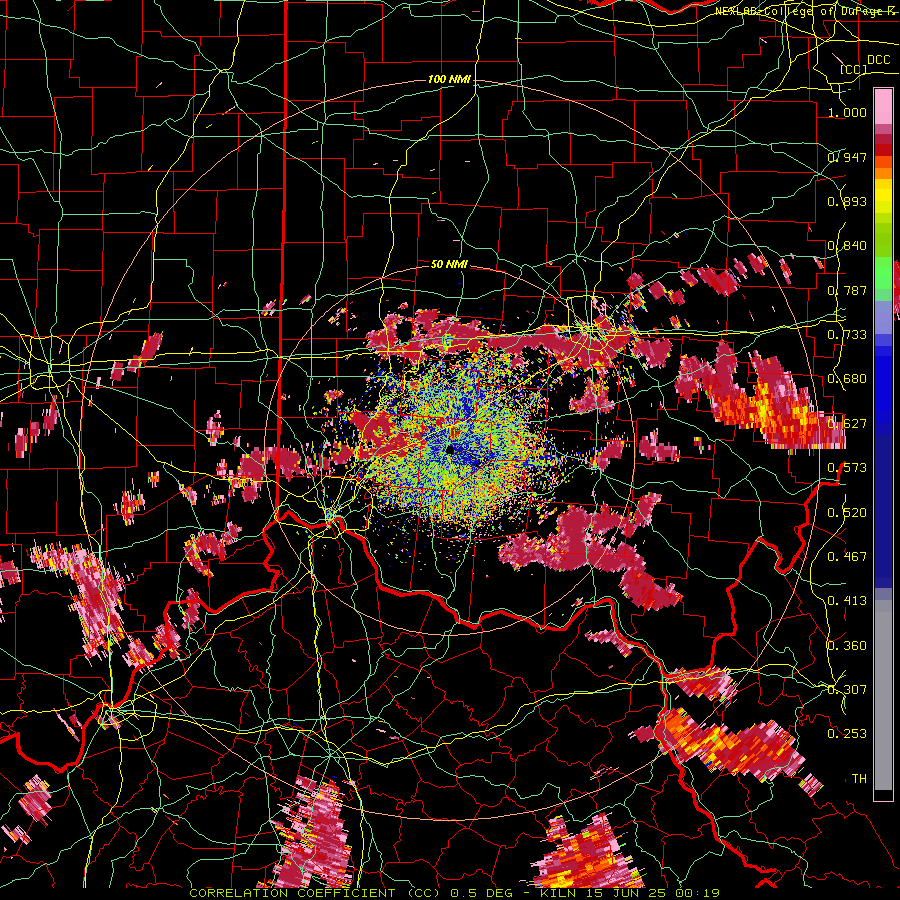The width and height of the screenshot is (900, 900).
Task: Click the DCC label above color scale
Action: [878, 60]
